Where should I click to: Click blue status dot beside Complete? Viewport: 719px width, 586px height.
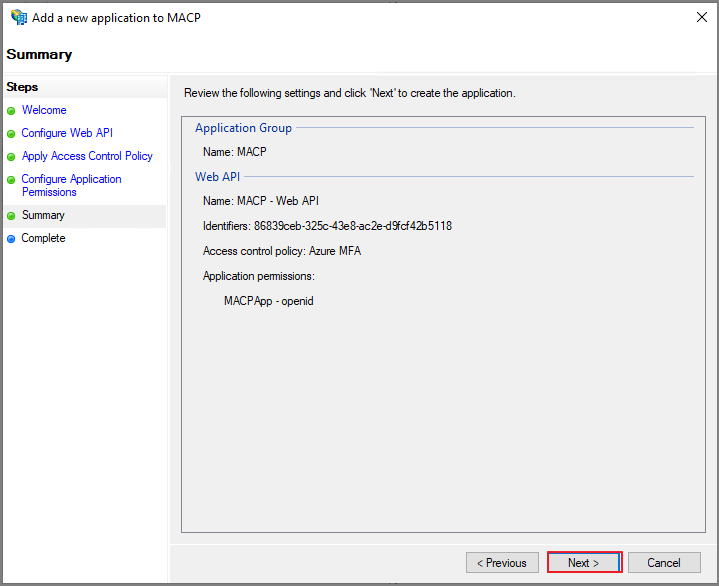click(11, 239)
